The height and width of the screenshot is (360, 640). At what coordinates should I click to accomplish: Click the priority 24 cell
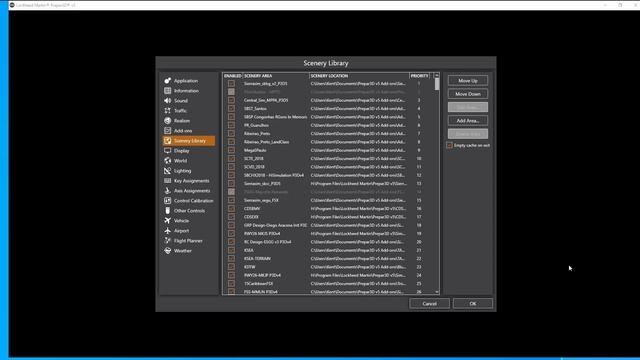pos(419,275)
